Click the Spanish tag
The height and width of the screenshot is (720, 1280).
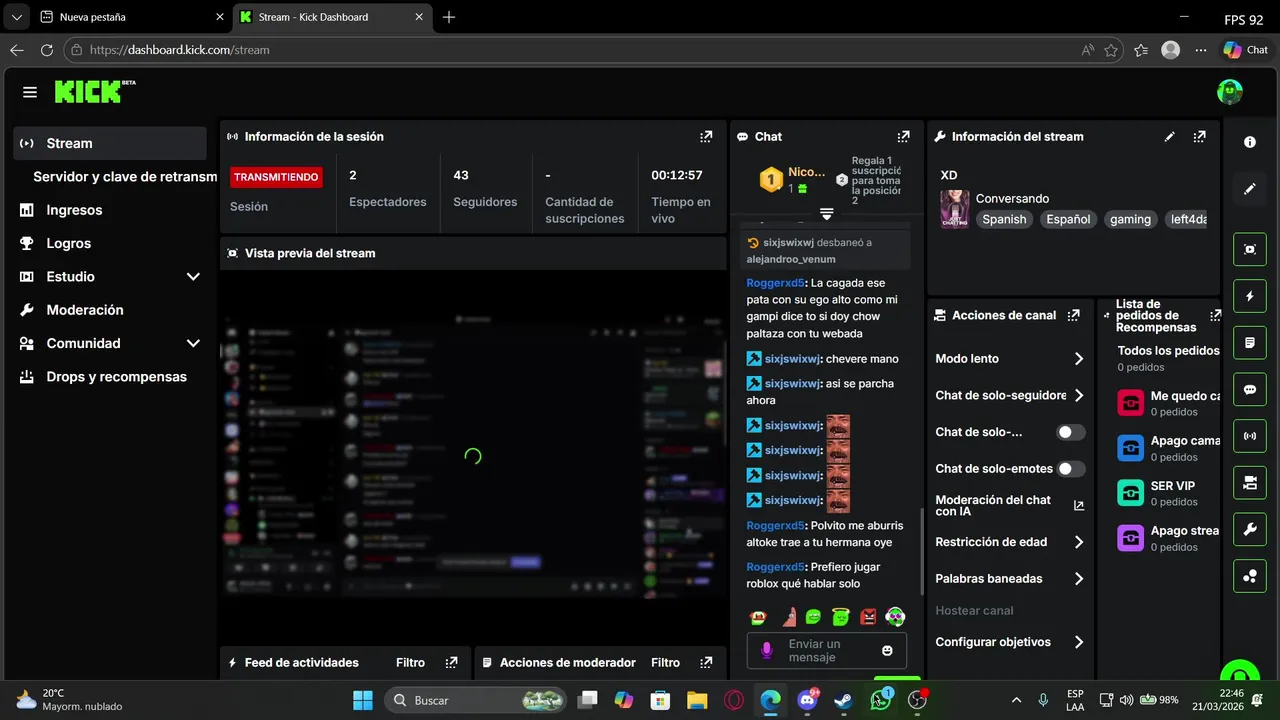tap(1004, 219)
